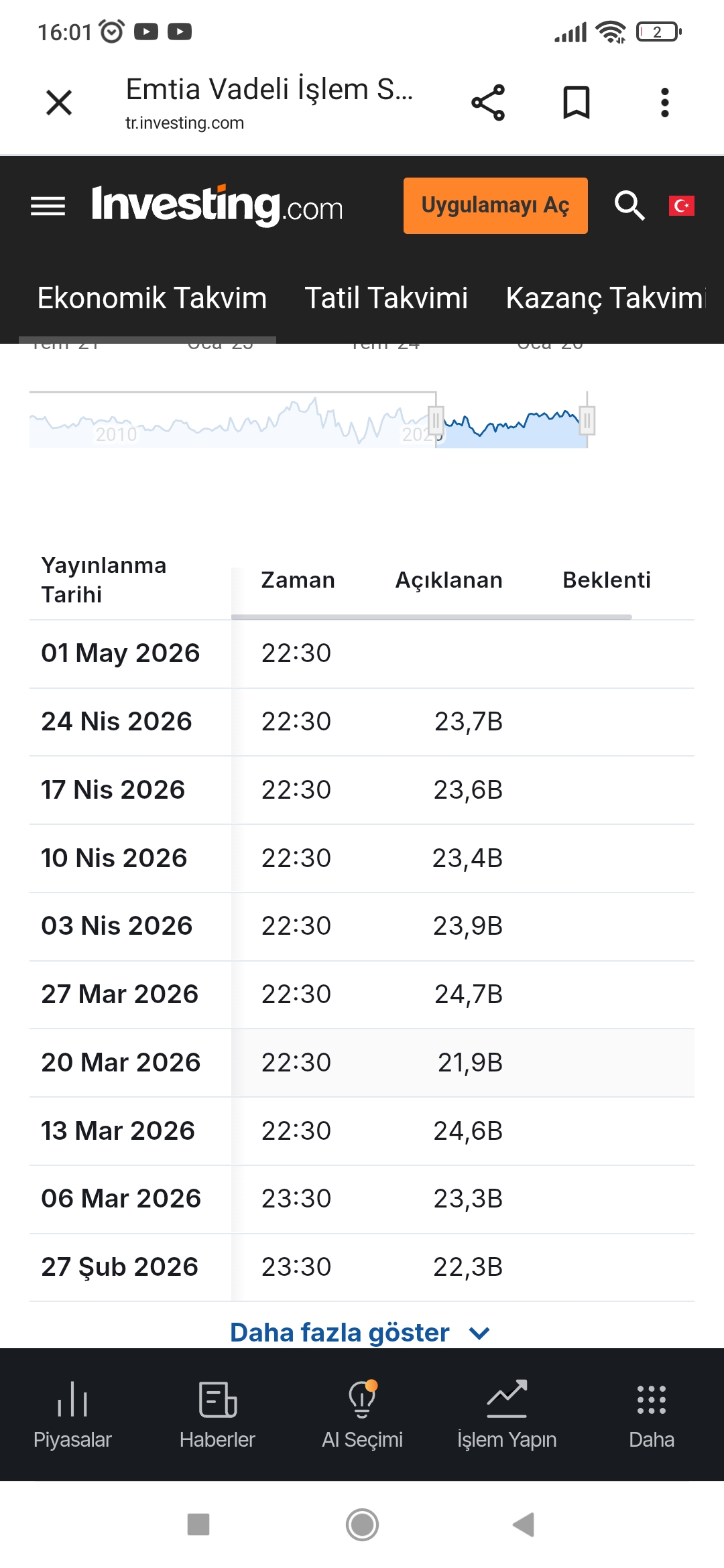This screenshot has height=1568, width=724.
Task: Click the left chart range slider handle
Action: click(x=436, y=421)
